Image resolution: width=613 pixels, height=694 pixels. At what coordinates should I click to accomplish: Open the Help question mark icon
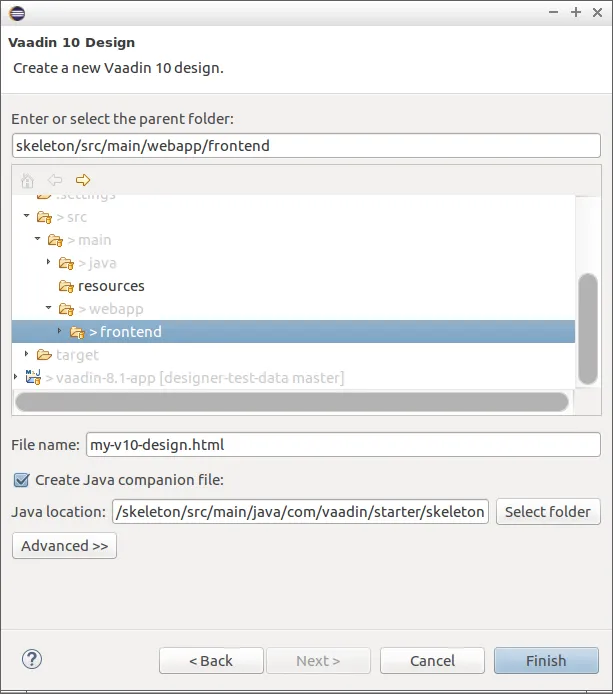[x=32, y=659]
